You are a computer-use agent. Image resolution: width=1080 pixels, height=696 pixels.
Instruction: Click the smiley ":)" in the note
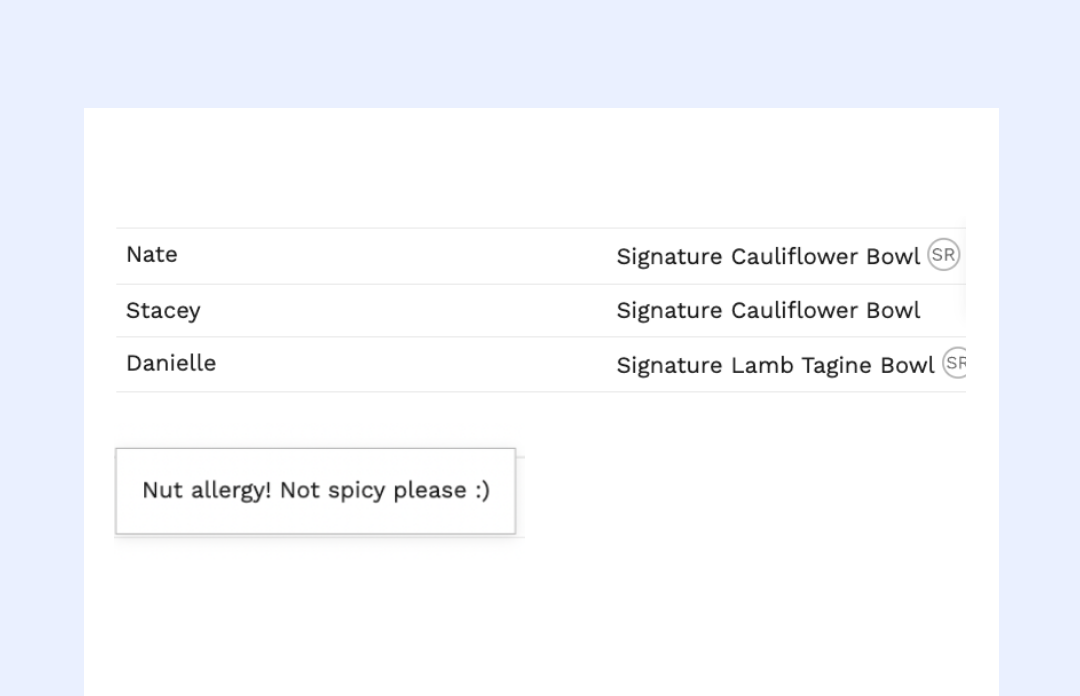coord(482,491)
